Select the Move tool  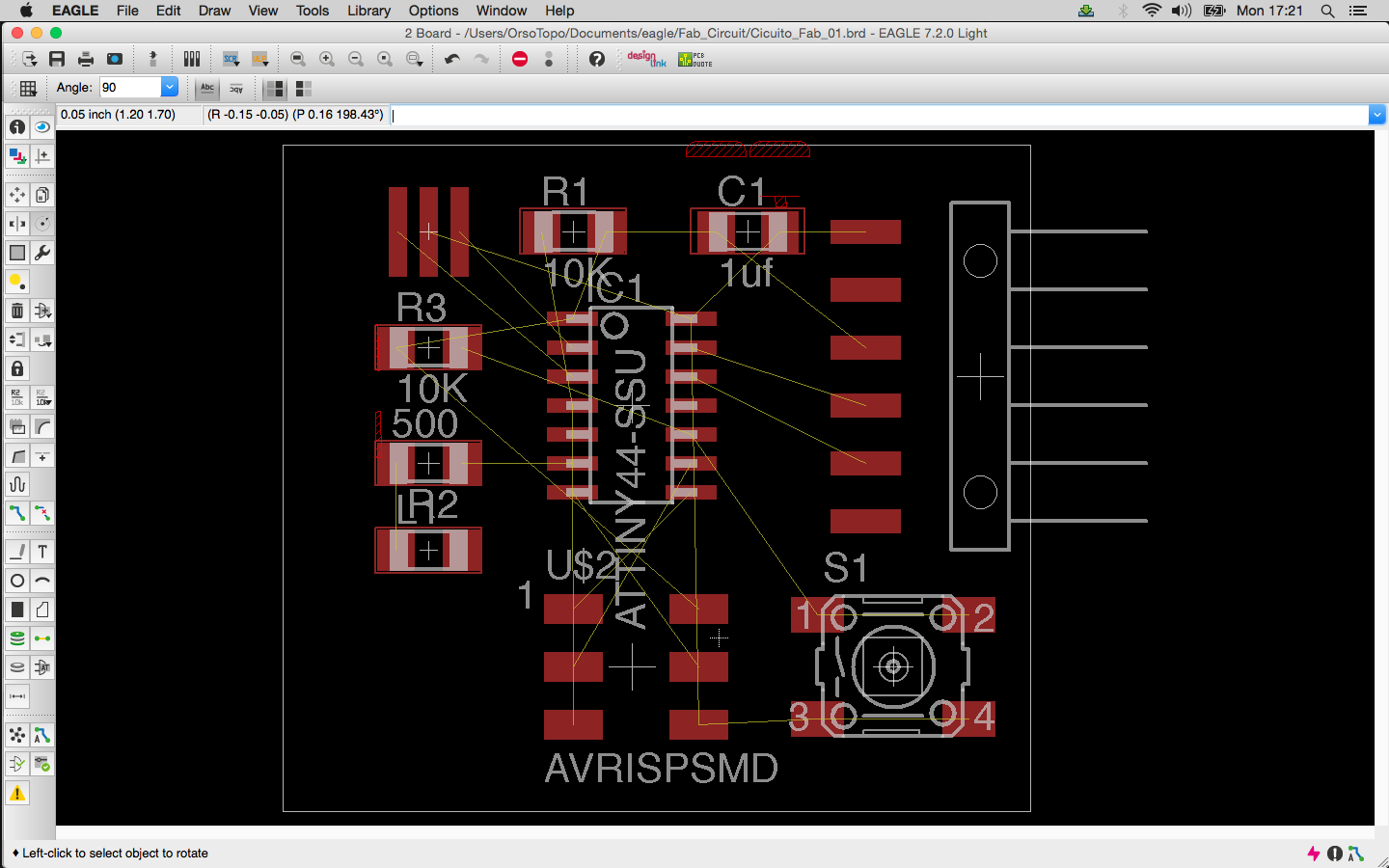point(17,195)
